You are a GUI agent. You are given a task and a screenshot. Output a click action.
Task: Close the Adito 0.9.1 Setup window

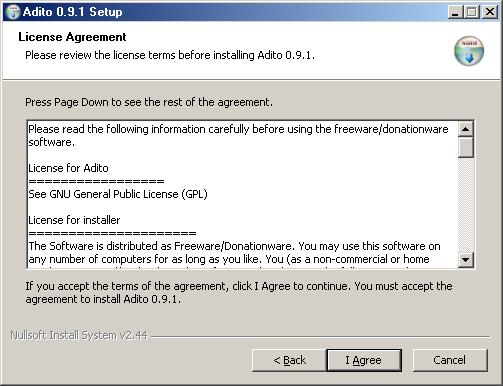[489, 12]
